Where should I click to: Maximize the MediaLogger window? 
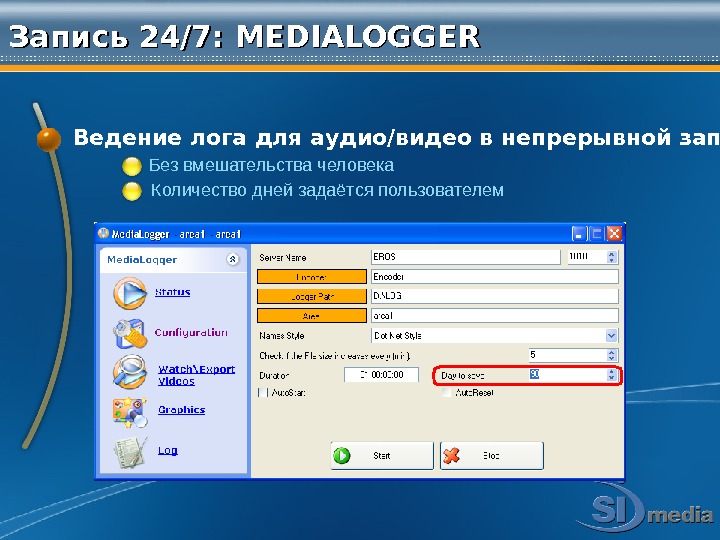[x=596, y=234]
